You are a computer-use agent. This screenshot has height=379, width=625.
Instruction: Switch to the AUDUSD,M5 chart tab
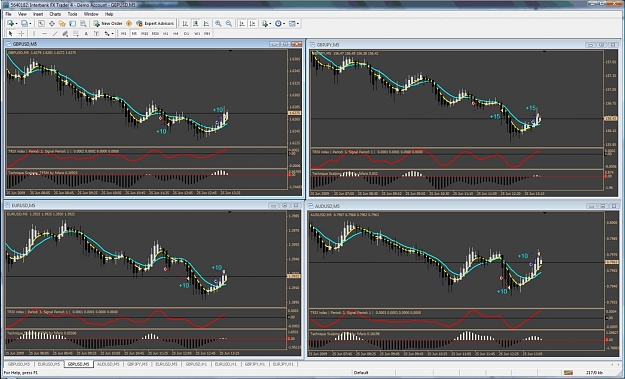click(x=108, y=364)
